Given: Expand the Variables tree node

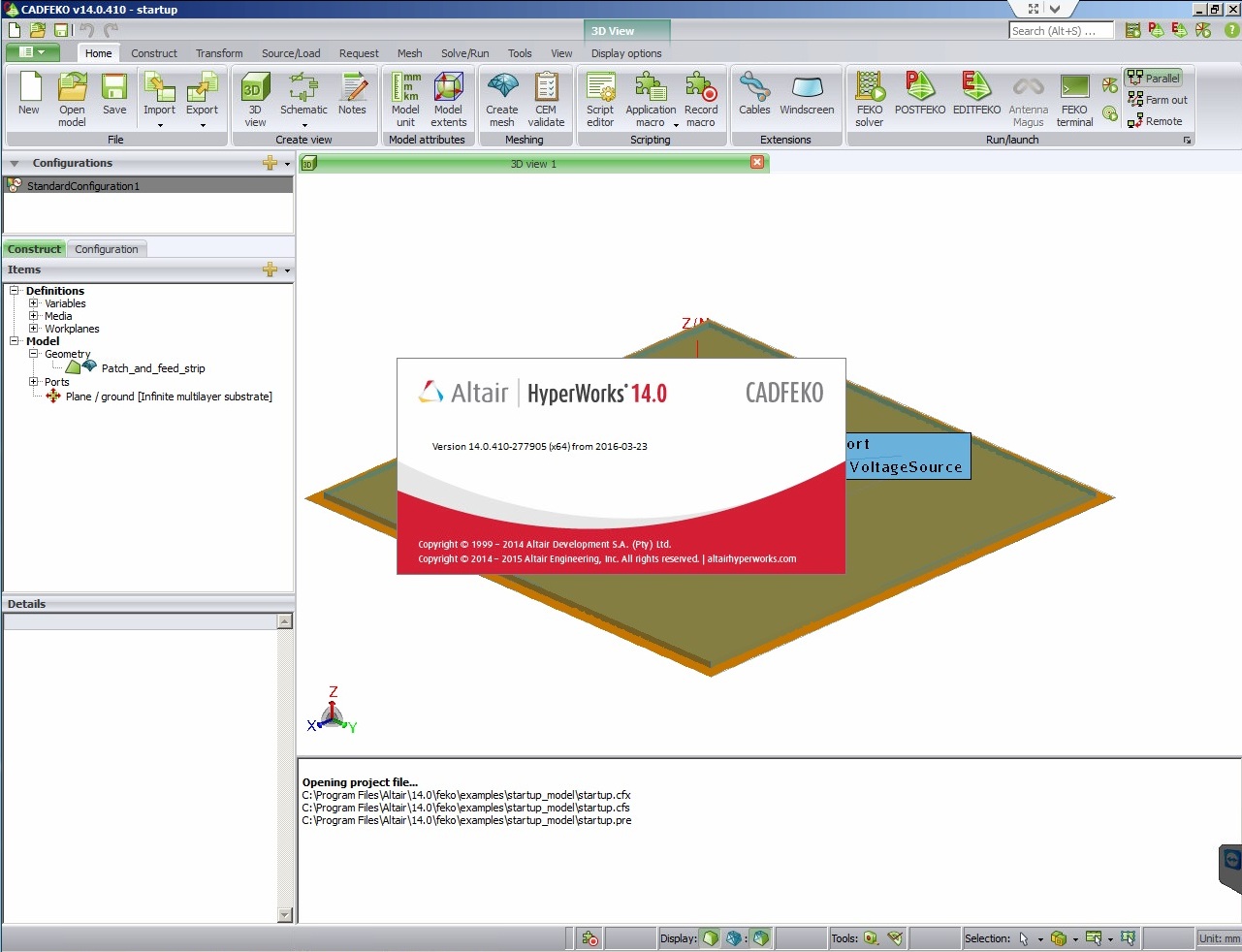Looking at the screenshot, I should (33, 303).
